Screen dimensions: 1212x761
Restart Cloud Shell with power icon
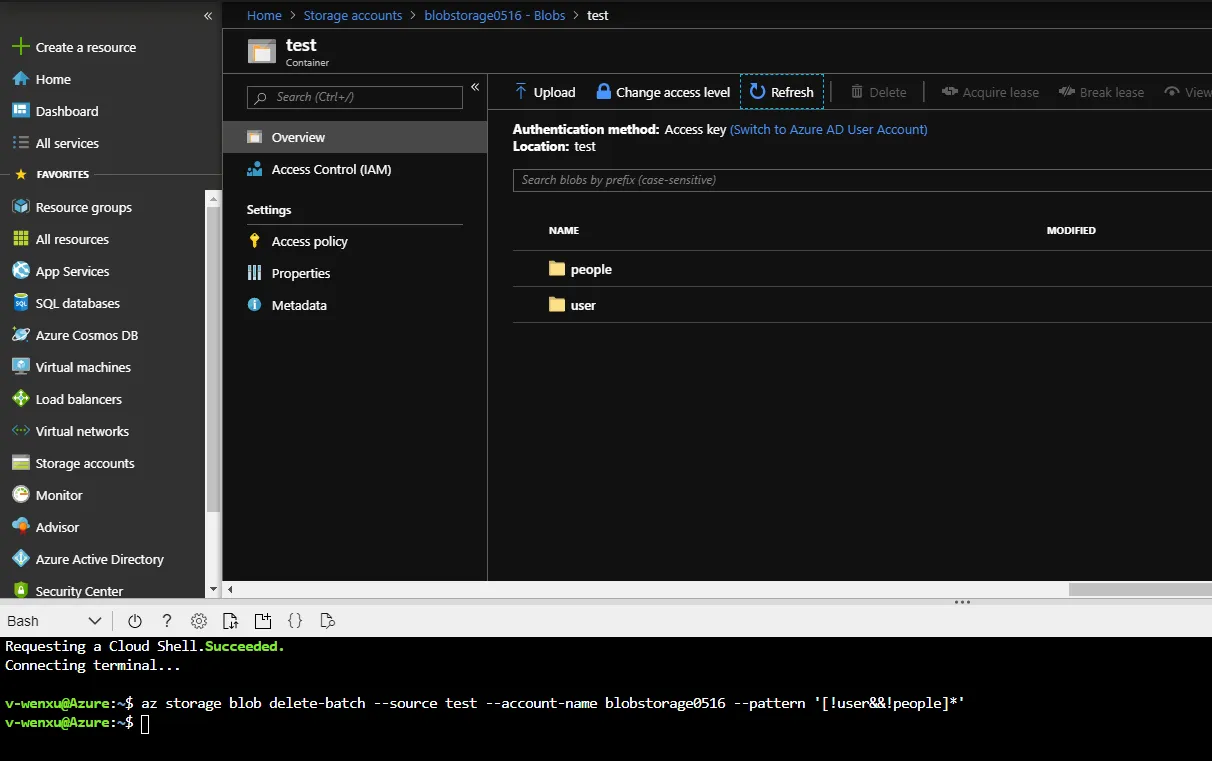tap(135, 621)
